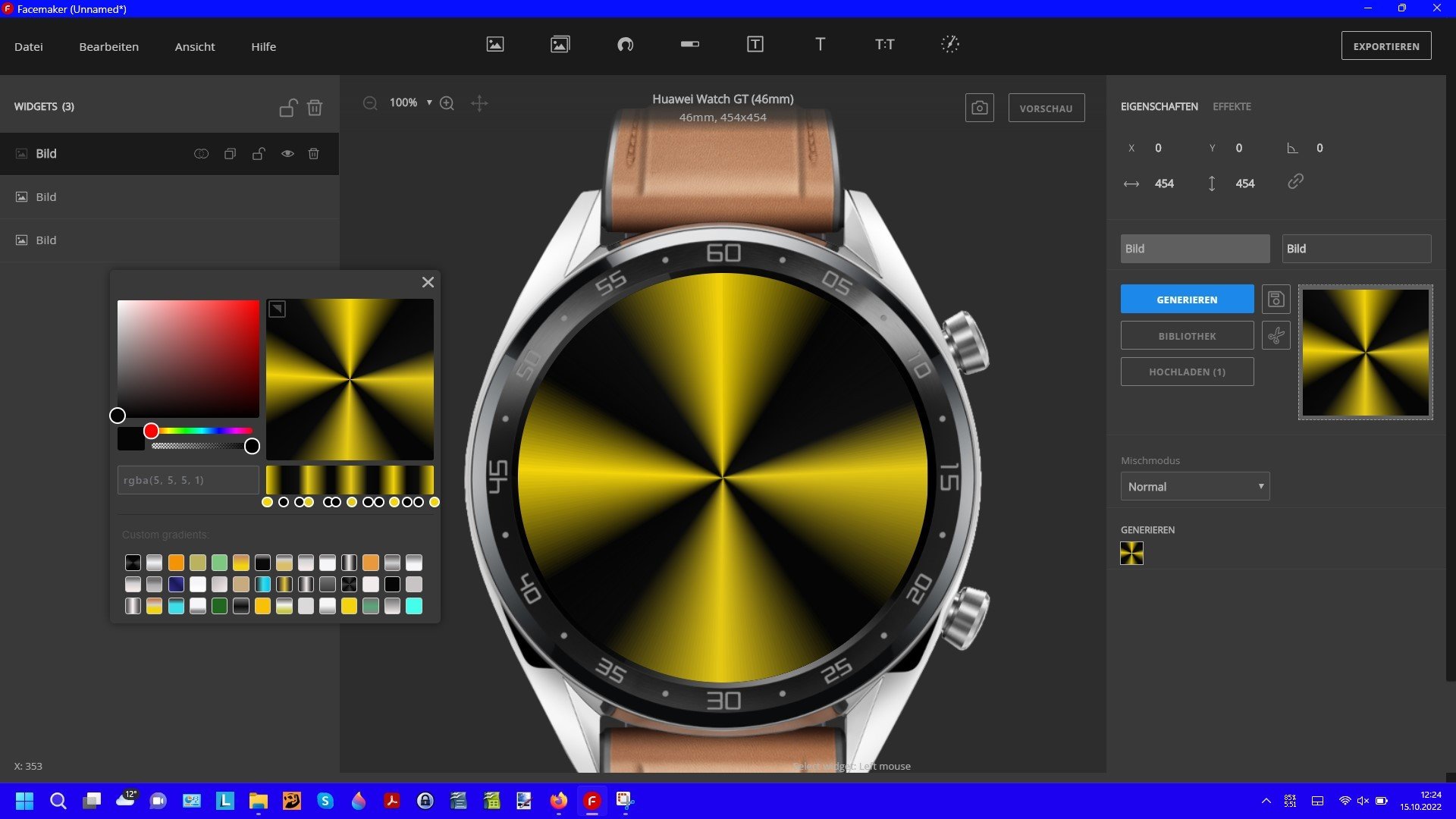This screenshot has width=1456, height=819.
Task: Toggle gradient type button in the gradient preview corner
Action: click(278, 309)
